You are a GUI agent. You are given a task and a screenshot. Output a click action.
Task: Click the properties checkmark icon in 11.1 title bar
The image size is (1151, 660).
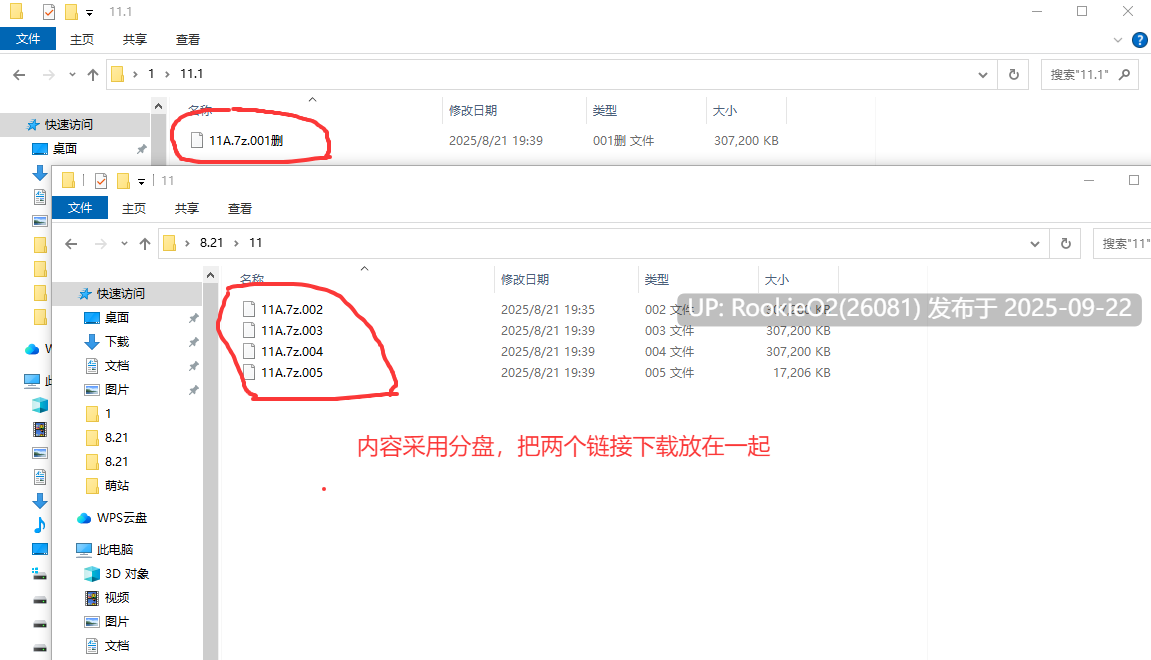pyautogui.click(x=48, y=12)
